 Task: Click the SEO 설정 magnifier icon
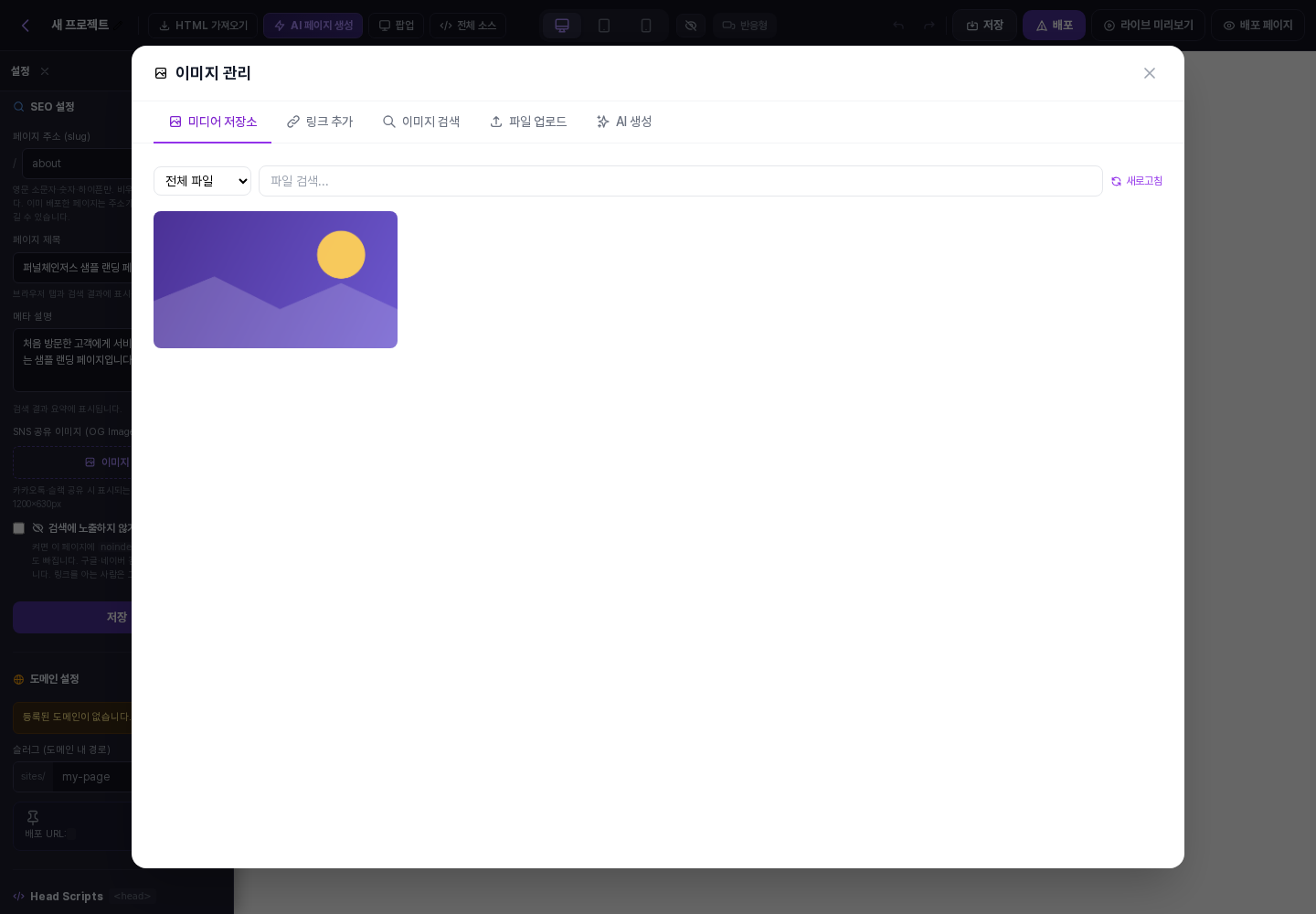(18, 107)
